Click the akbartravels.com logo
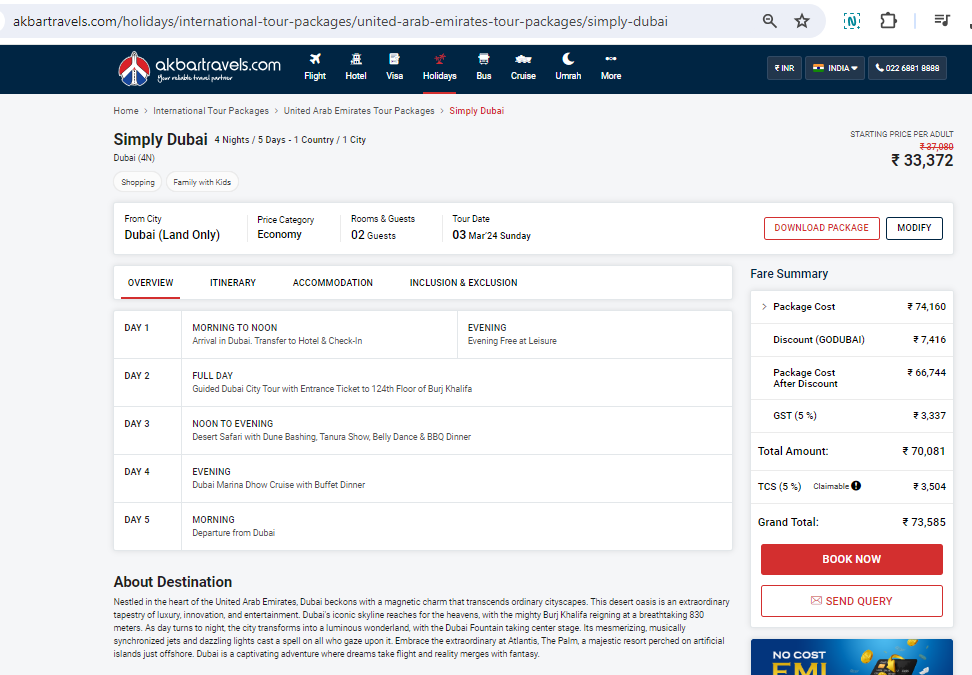Screen dimensions: 972x675 199,68
